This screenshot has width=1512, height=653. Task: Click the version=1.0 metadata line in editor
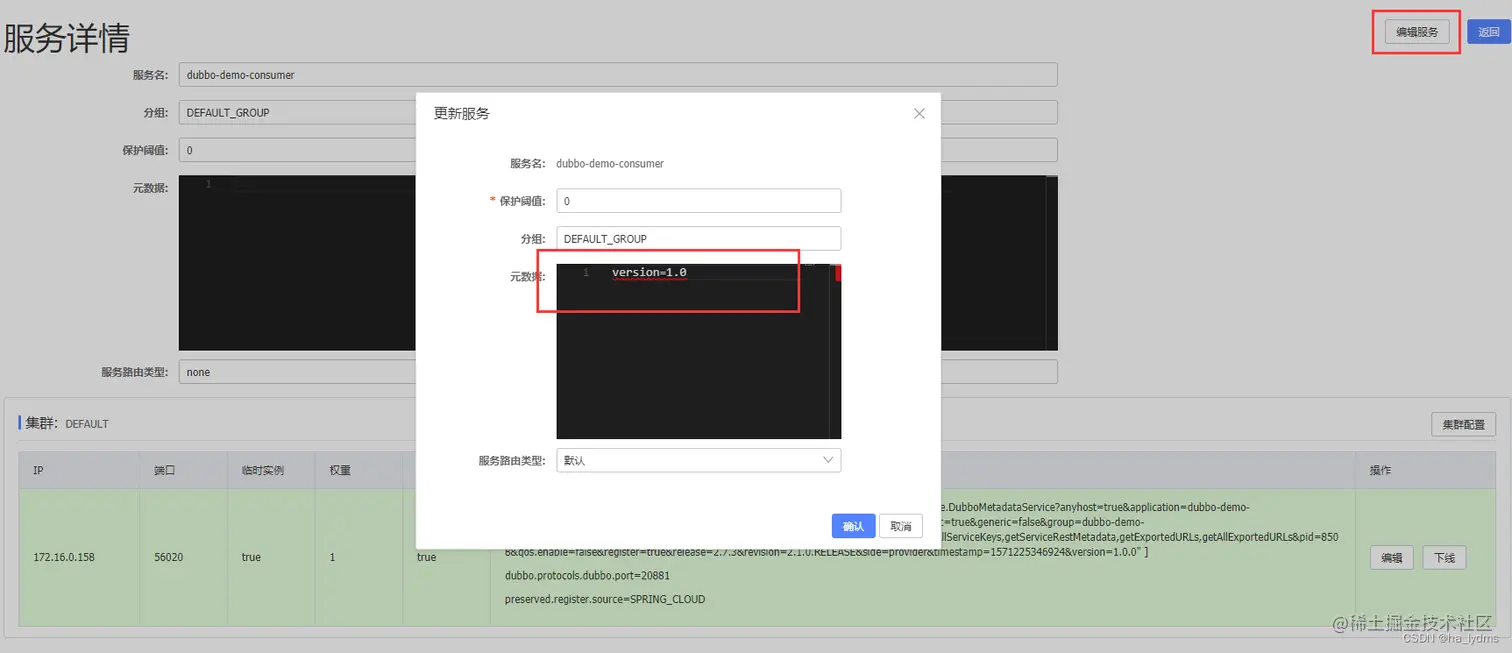[649, 272]
